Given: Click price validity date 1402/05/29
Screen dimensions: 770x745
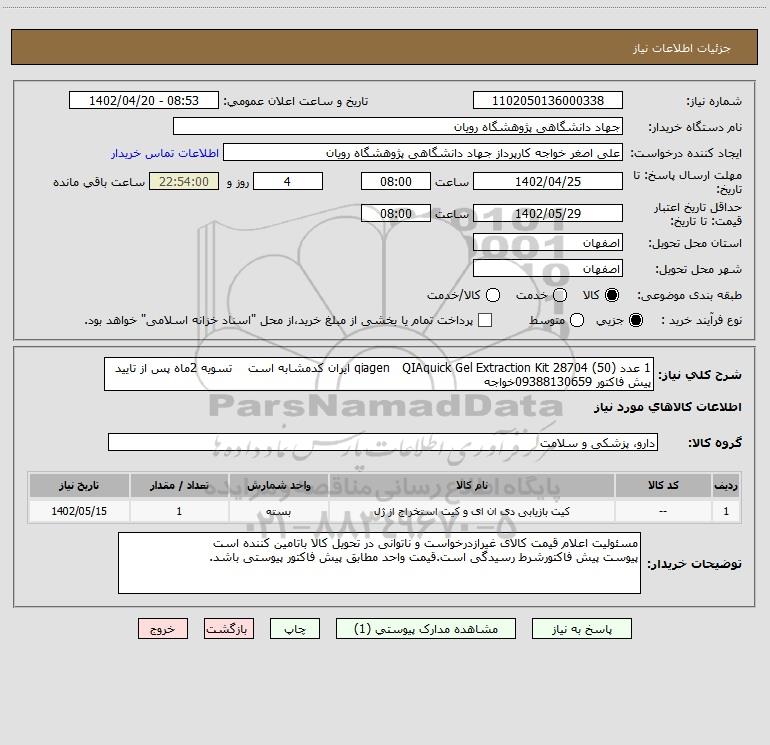Looking at the screenshot, I should click(x=548, y=213).
